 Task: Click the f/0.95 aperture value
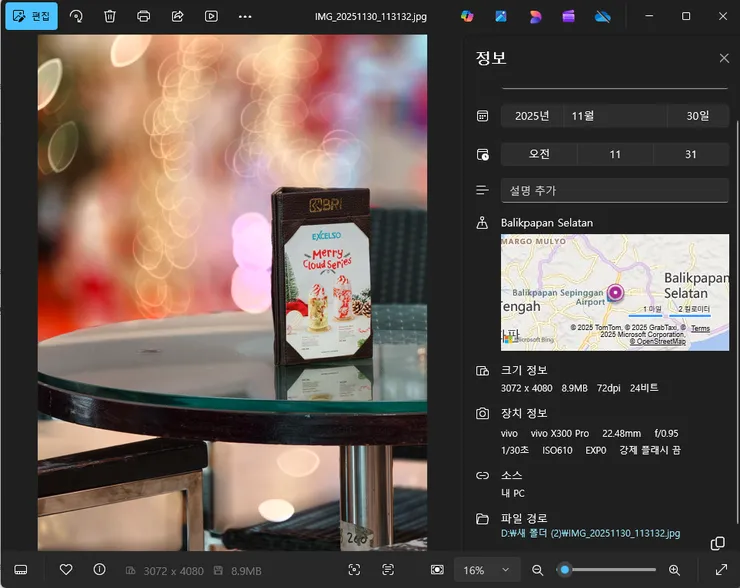point(666,433)
